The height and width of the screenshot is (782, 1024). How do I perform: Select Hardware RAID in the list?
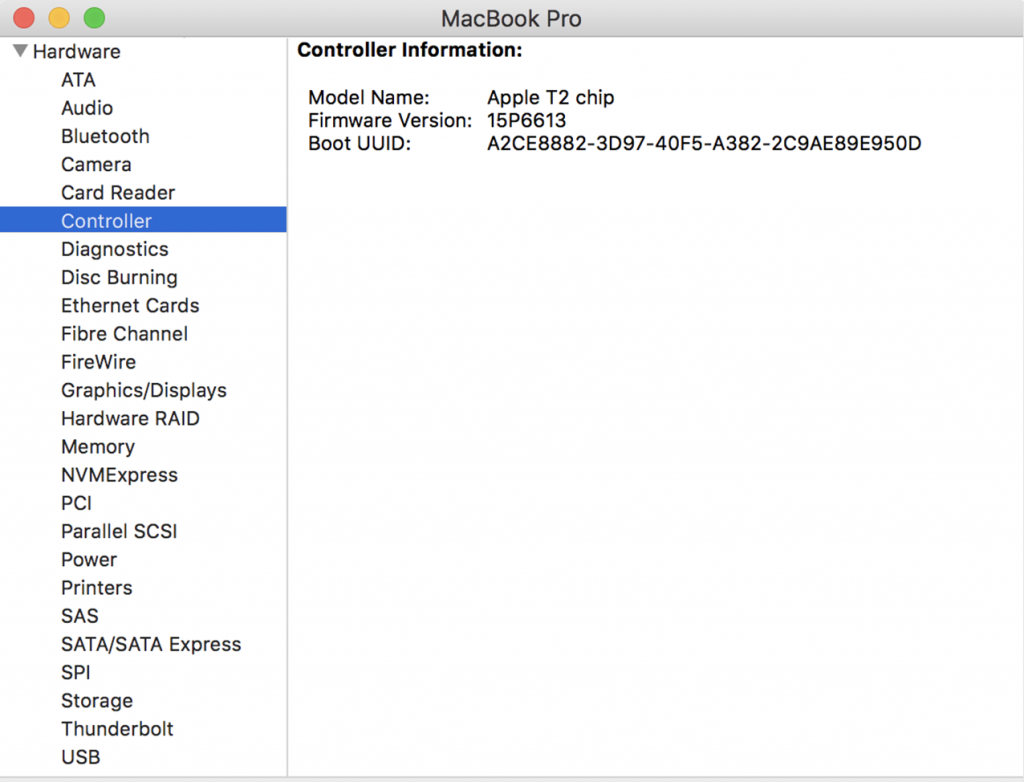point(131,418)
